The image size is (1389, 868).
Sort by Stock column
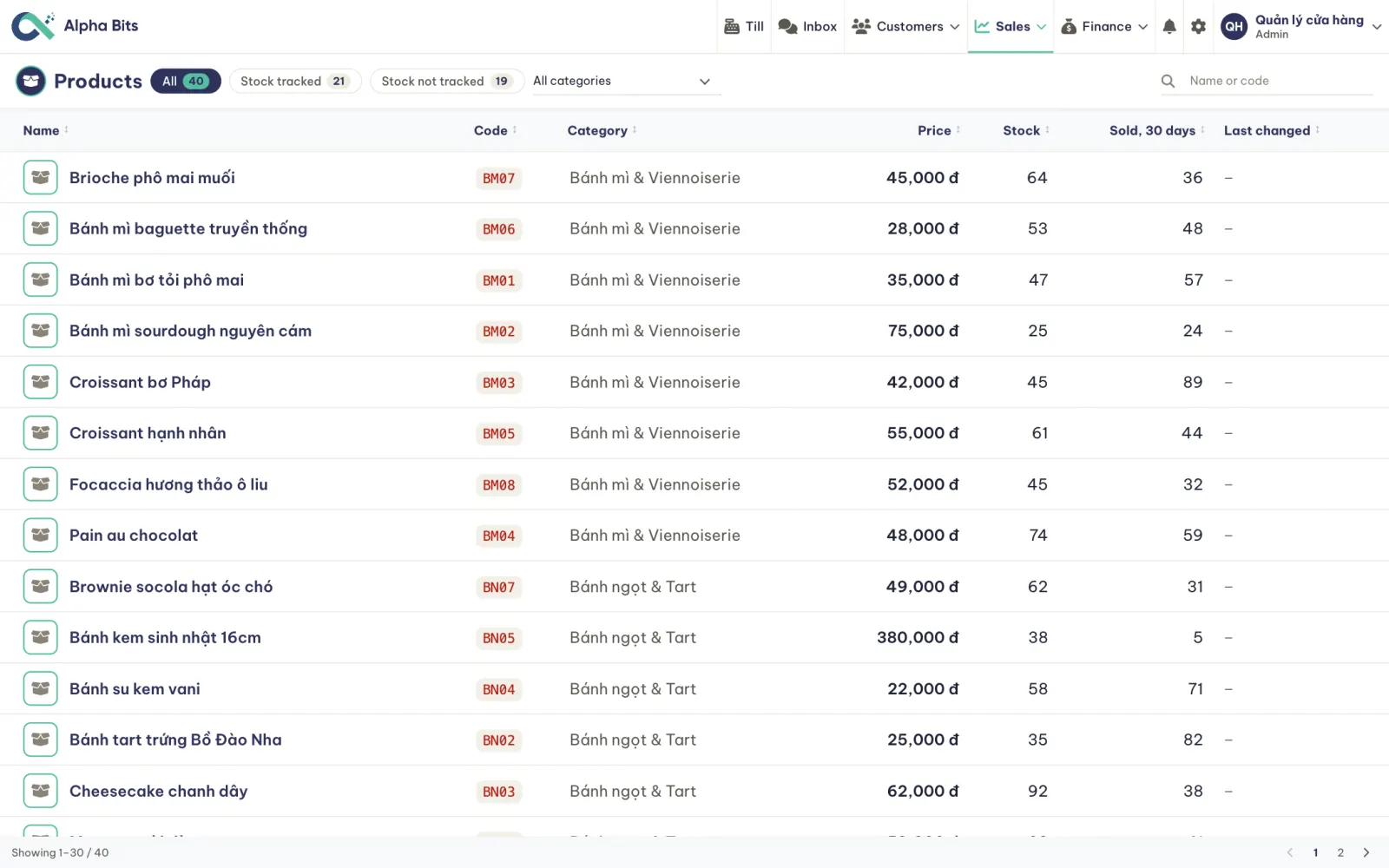click(x=1026, y=130)
